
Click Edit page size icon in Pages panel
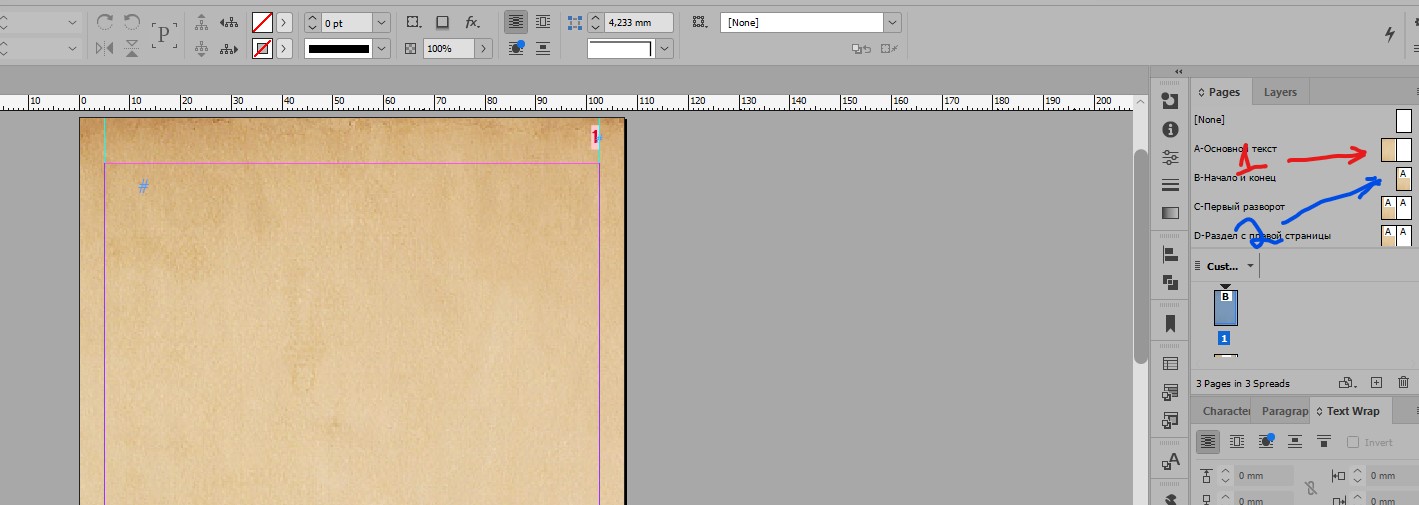pos(1348,383)
